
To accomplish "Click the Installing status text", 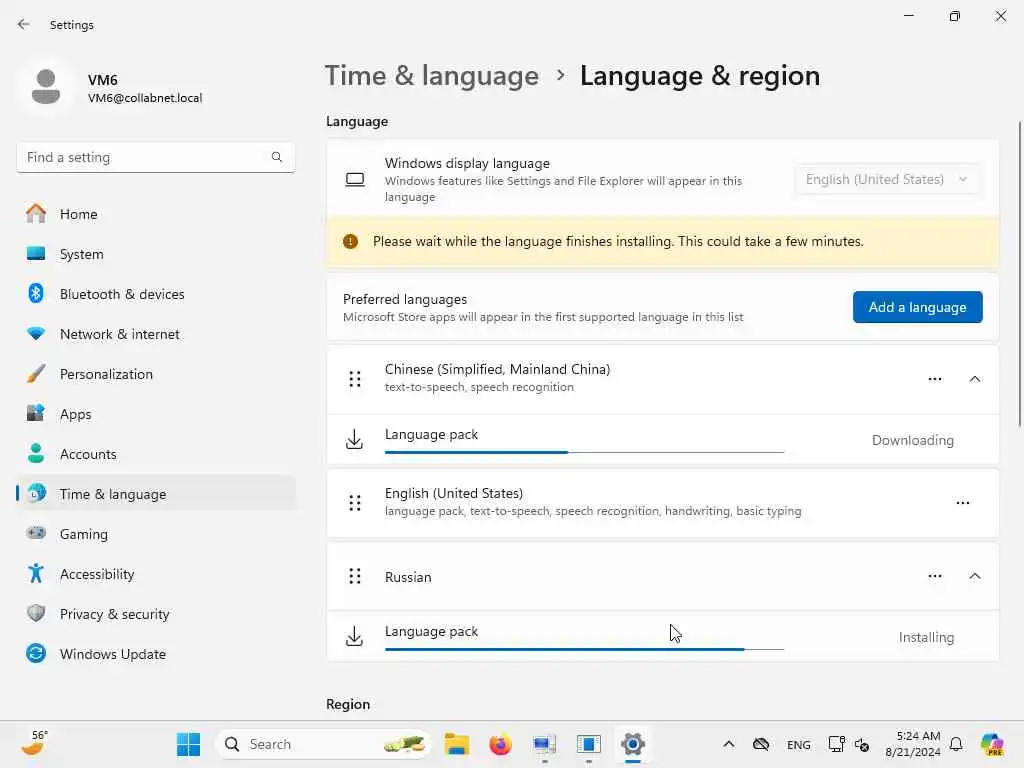I will pyautogui.click(x=926, y=637).
